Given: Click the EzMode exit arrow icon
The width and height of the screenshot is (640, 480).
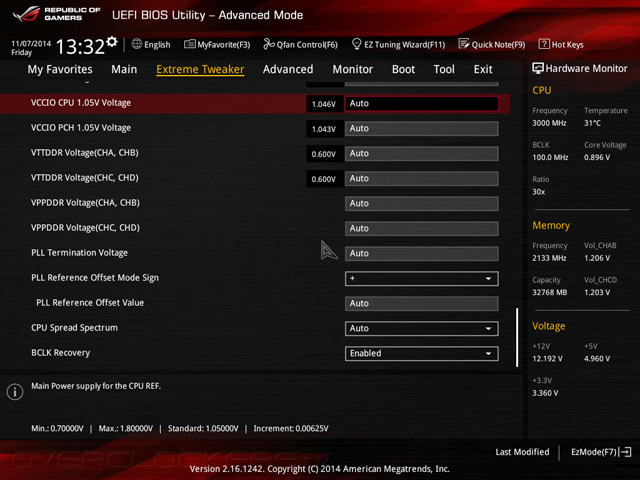Looking at the screenshot, I should point(626,452).
